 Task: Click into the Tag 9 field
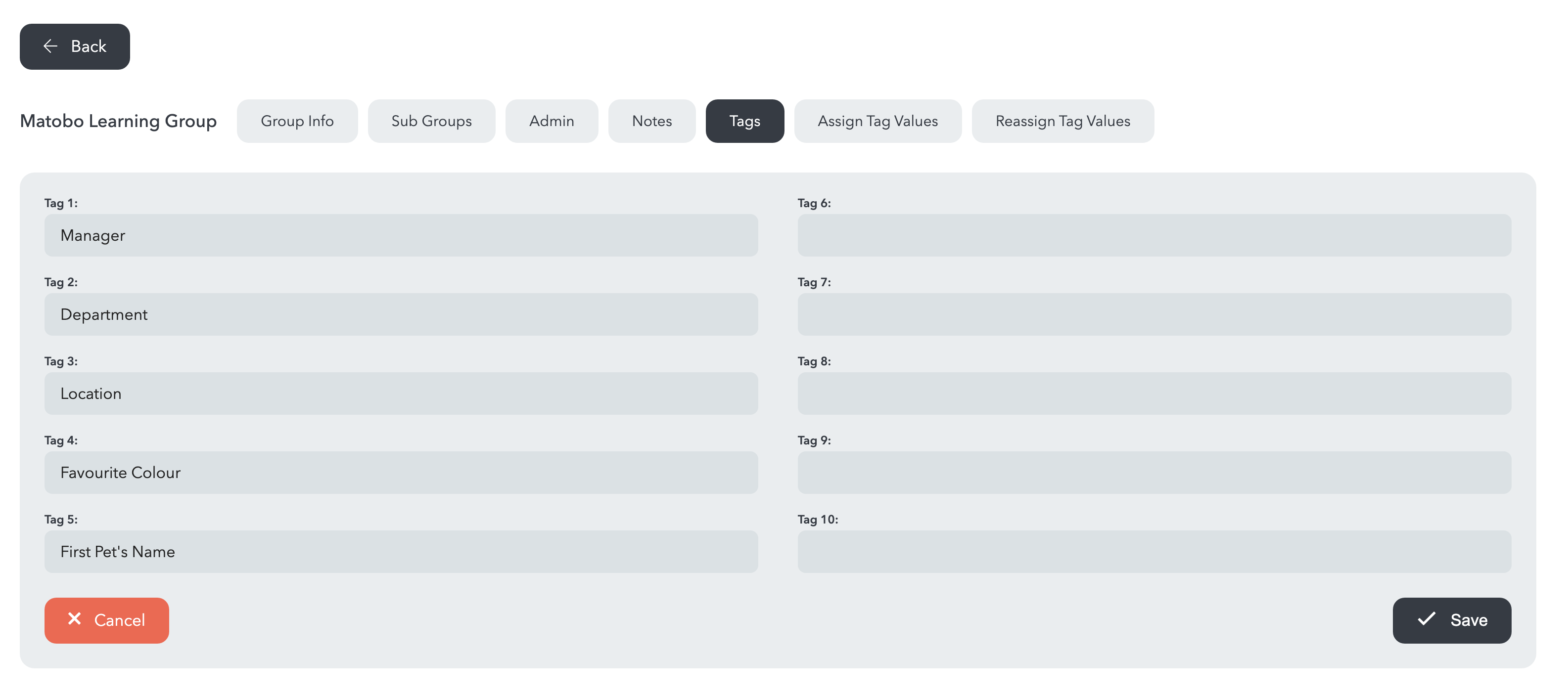(1154, 473)
